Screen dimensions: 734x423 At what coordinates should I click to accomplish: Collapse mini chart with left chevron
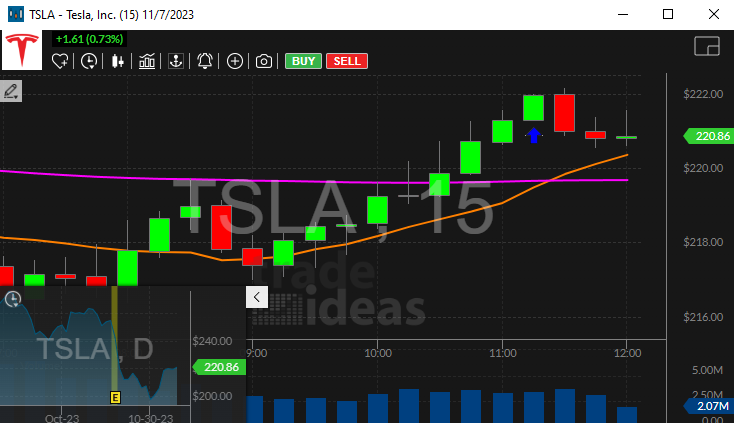pos(257,297)
